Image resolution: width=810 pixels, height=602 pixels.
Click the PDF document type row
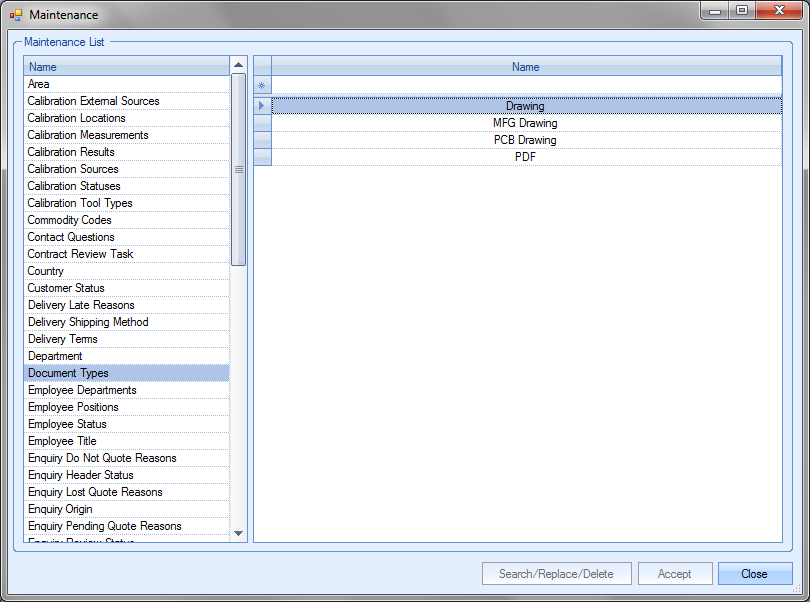coord(525,157)
